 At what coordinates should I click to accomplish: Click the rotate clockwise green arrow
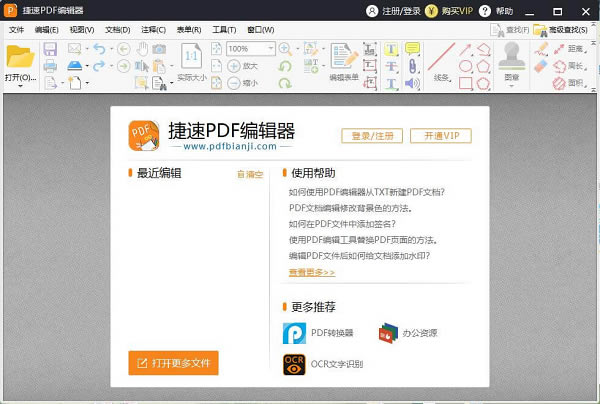click(285, 83)
